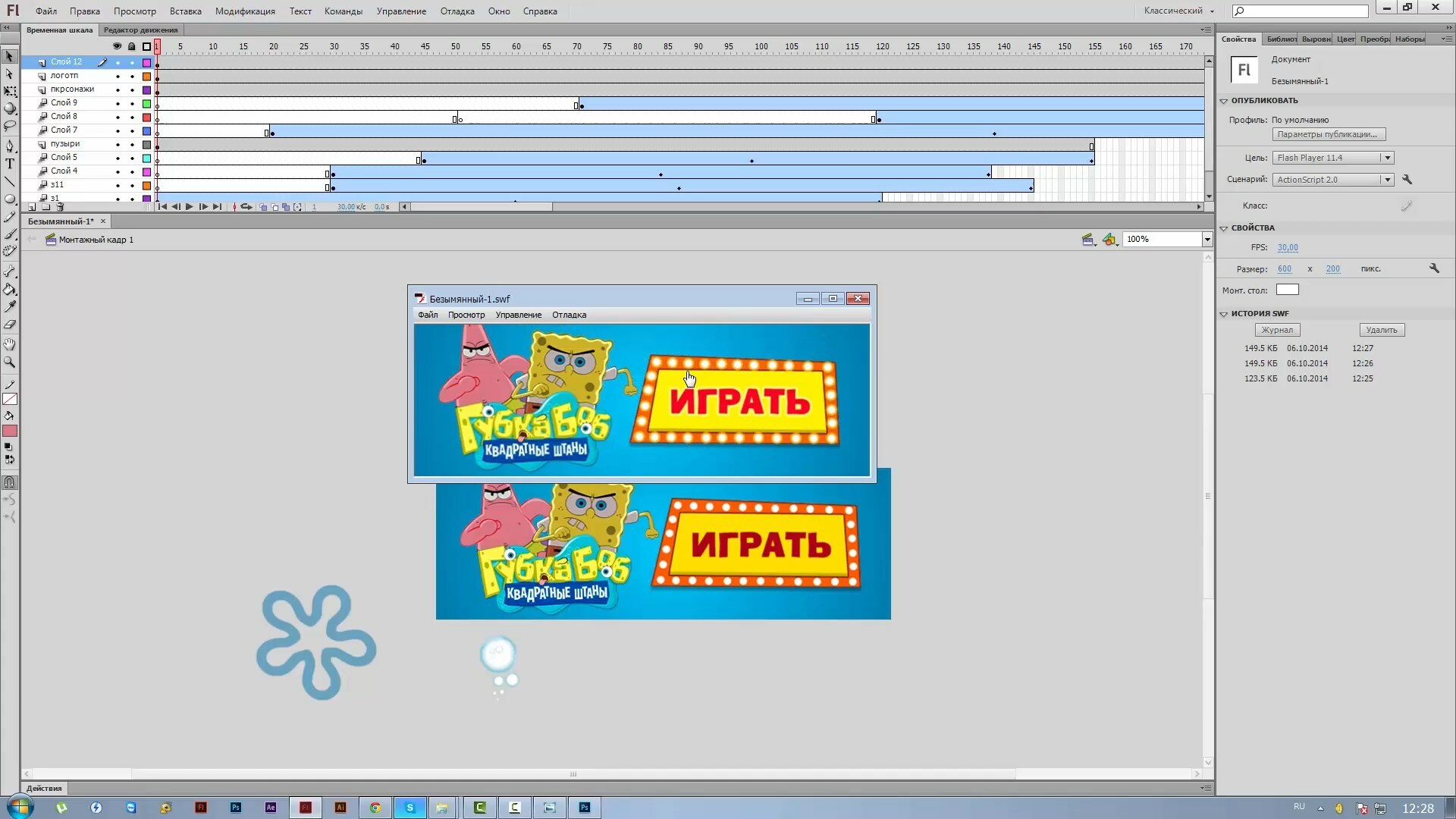Select the Deco tool

[9, 251]
